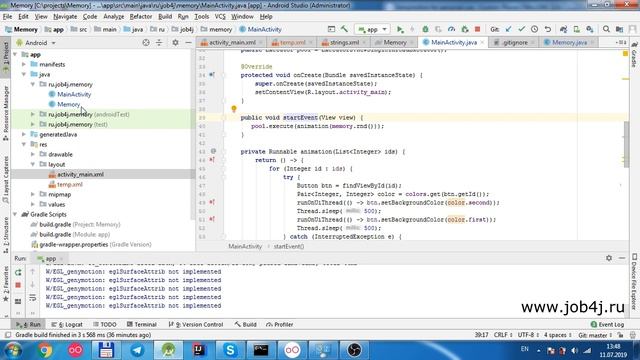Open Telegram from the Windows taskbar
The width and height of the screenshot is (640, 360).
(138, 350)
